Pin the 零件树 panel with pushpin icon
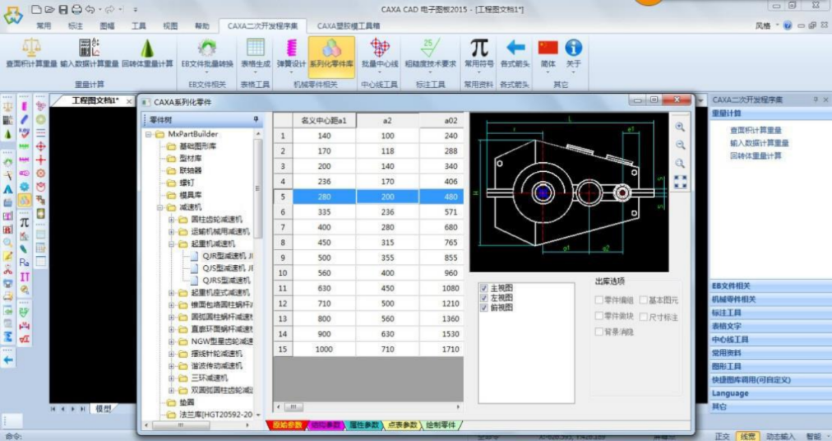Viewport: 832px width, 441px height. coord(256,119)
